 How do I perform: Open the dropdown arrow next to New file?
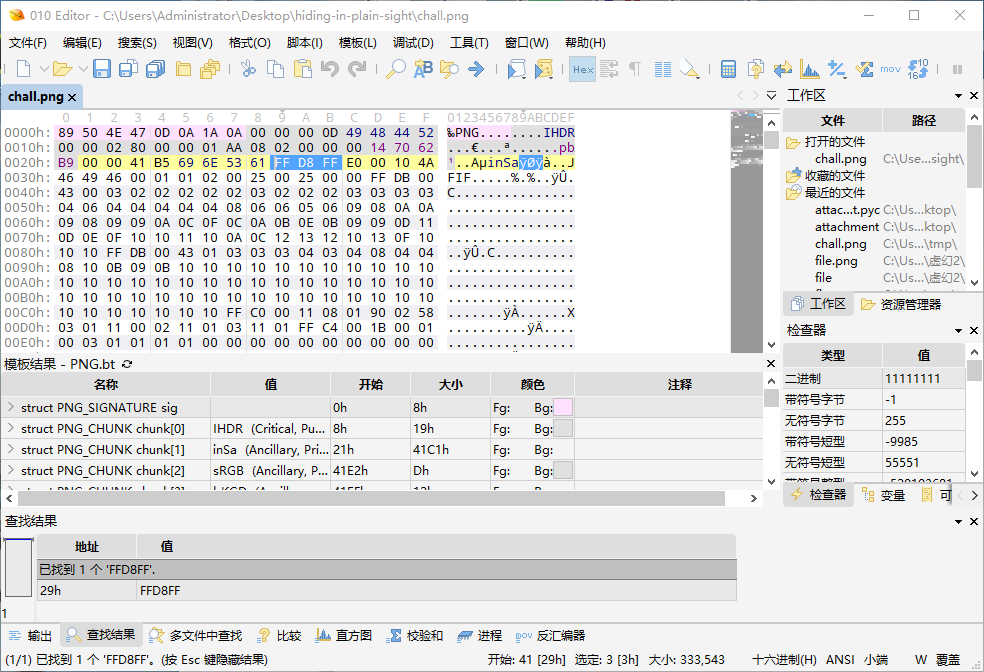(x=44, y=69)
